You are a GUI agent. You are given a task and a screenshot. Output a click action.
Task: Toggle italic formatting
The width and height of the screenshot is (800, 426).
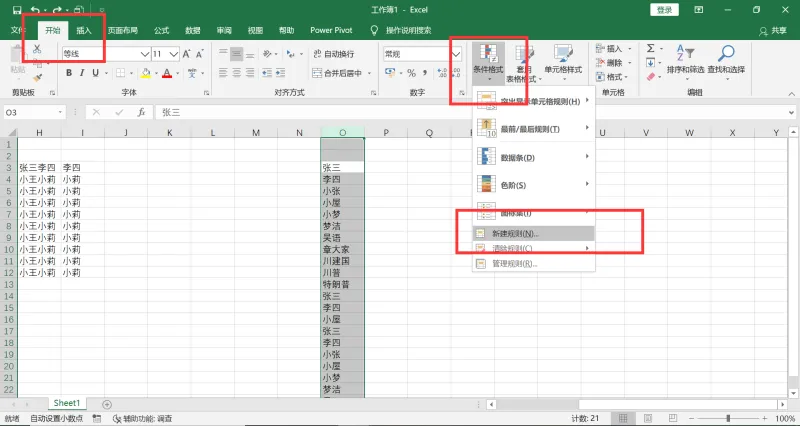coord(82,73)
